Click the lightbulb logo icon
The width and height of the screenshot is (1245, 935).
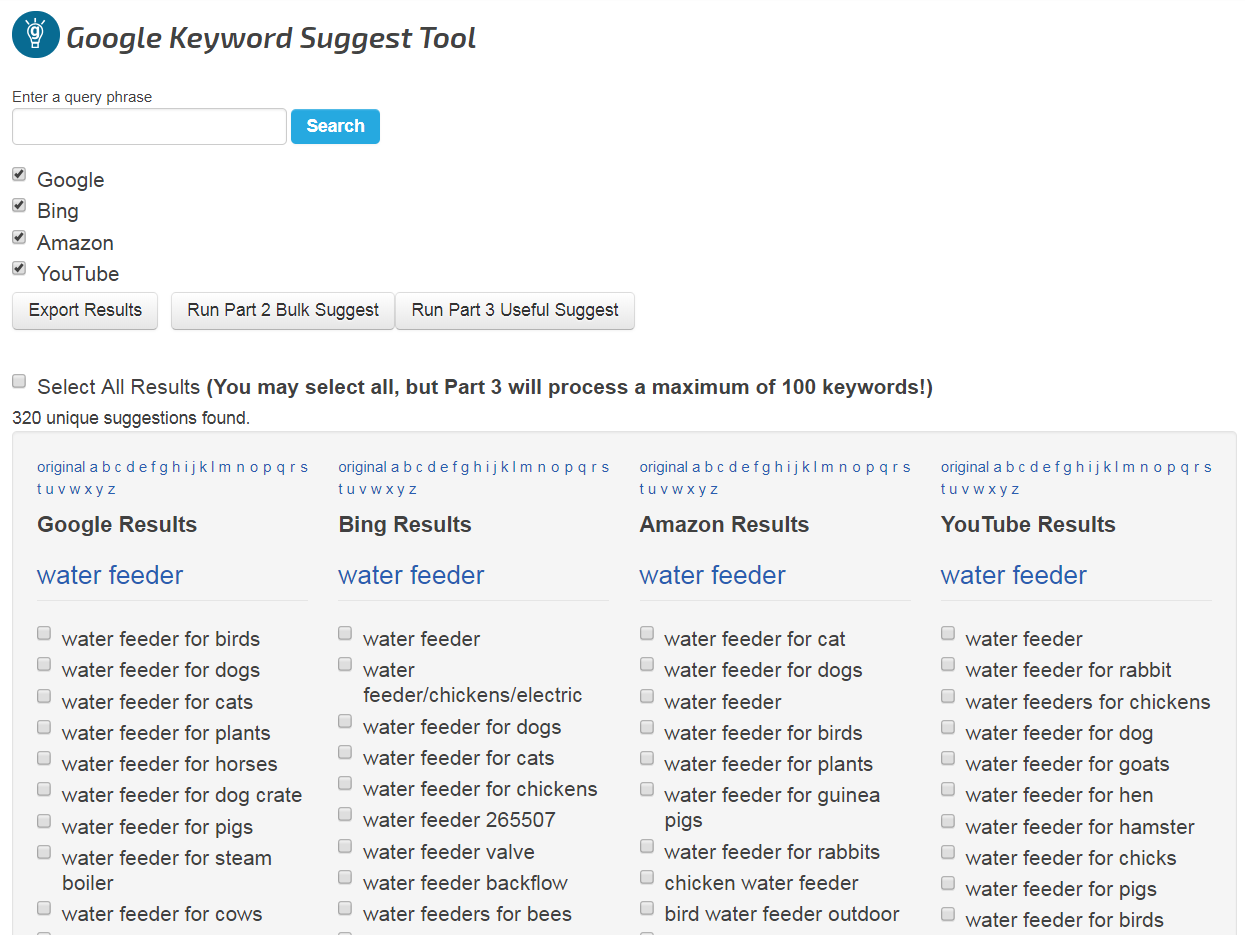35,36
